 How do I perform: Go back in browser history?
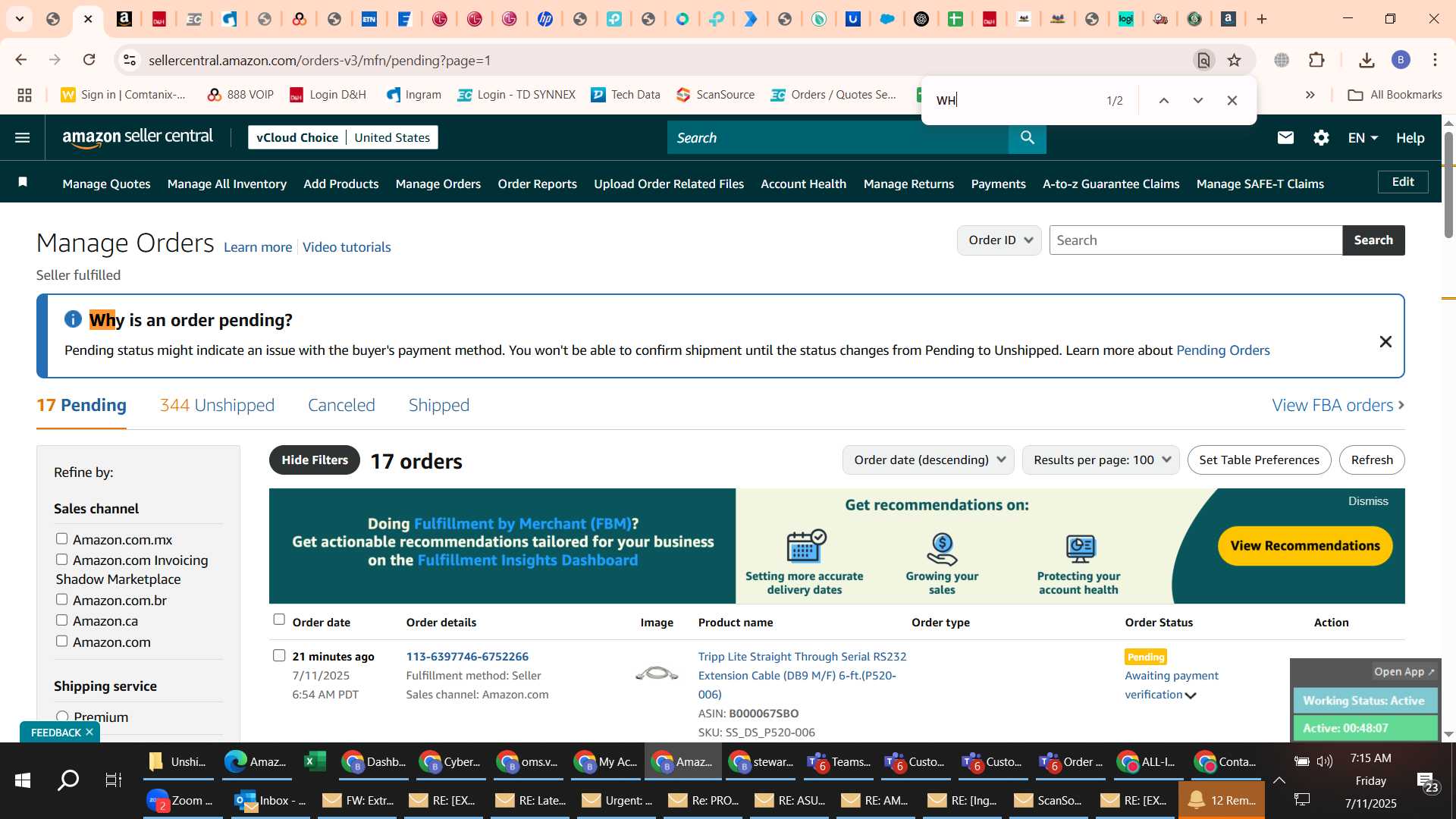click(x=21, y=60)
